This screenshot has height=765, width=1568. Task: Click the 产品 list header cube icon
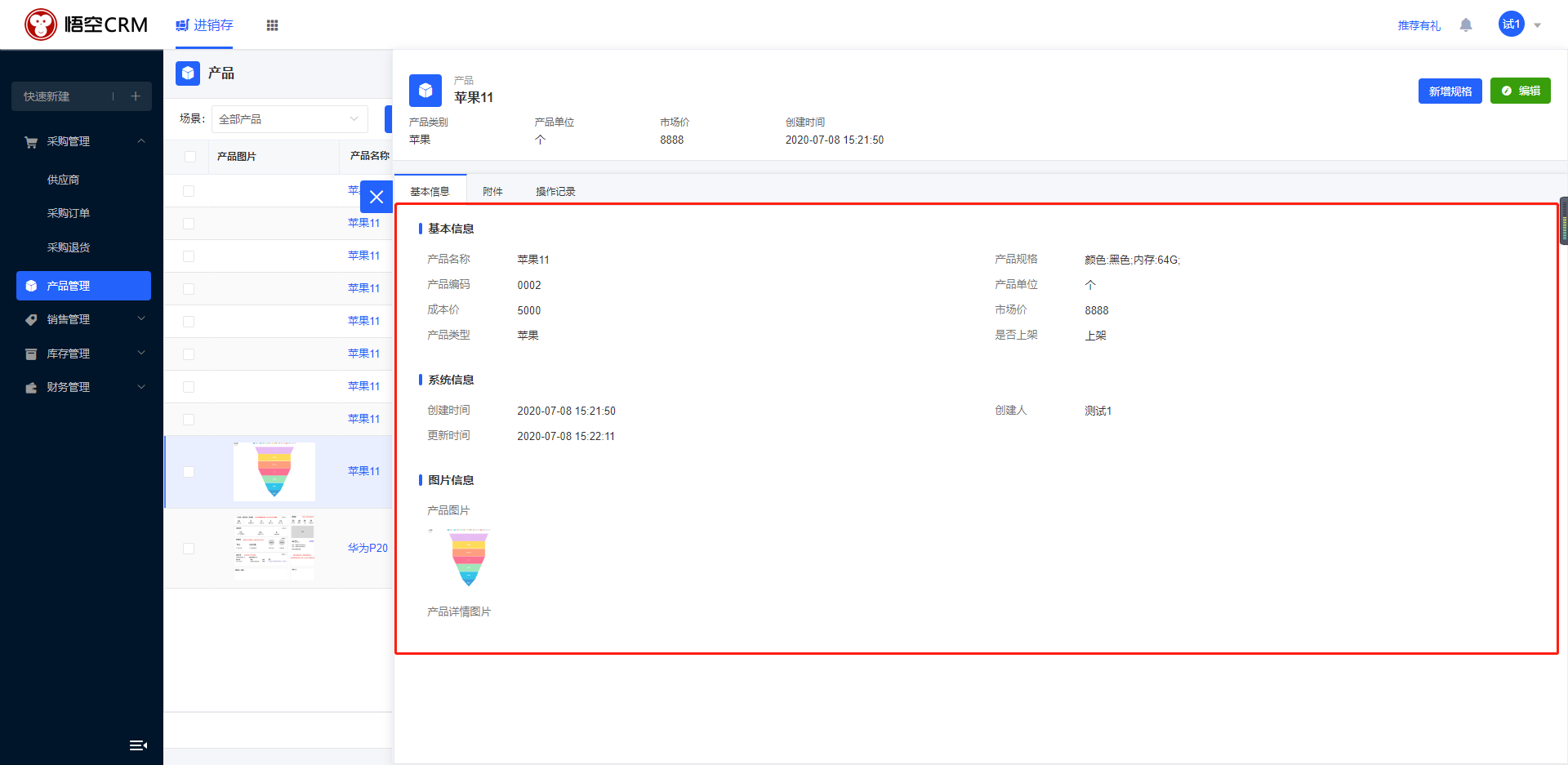(x=188, y=73)
